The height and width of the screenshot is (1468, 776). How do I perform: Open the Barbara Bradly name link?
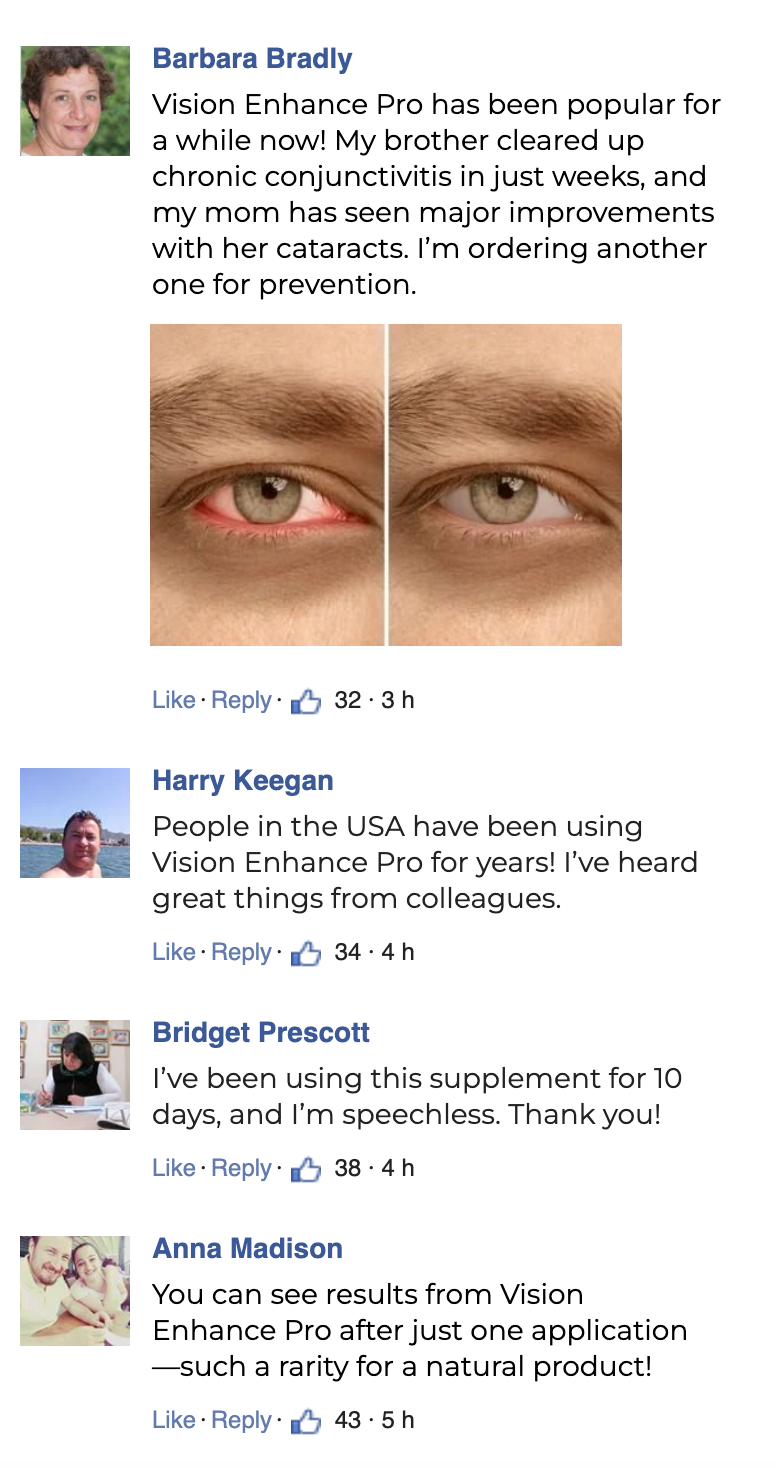pos(252,59)
